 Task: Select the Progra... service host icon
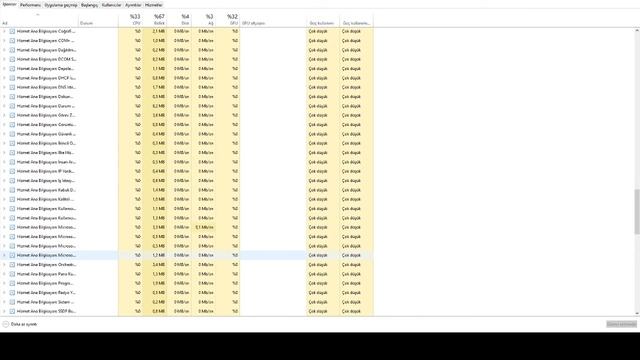pyautogui.click(x=12, y=283)
